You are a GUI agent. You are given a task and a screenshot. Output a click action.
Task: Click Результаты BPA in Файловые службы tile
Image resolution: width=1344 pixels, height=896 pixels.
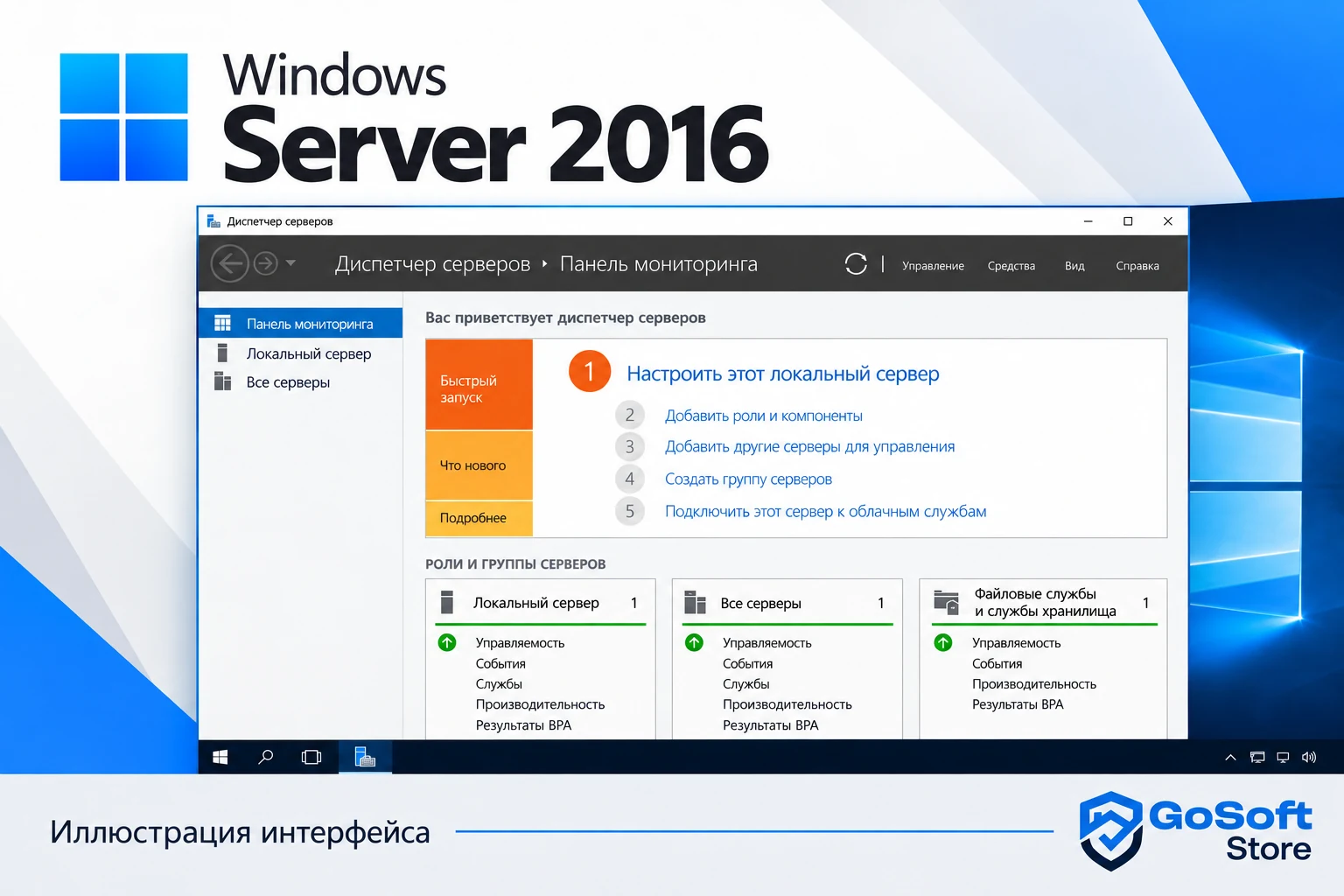1018,704
